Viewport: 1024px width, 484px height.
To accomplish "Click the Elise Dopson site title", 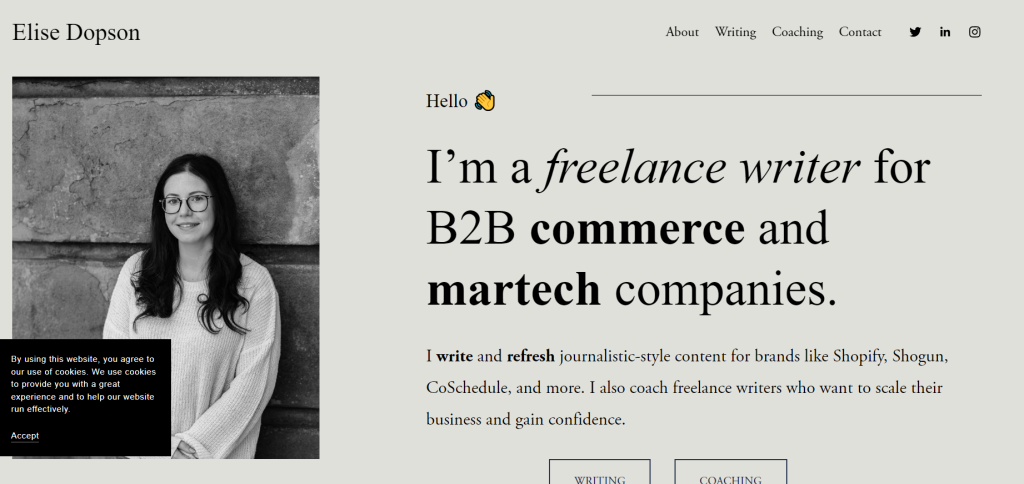I will pyautogui.click(x=76, y=33).
